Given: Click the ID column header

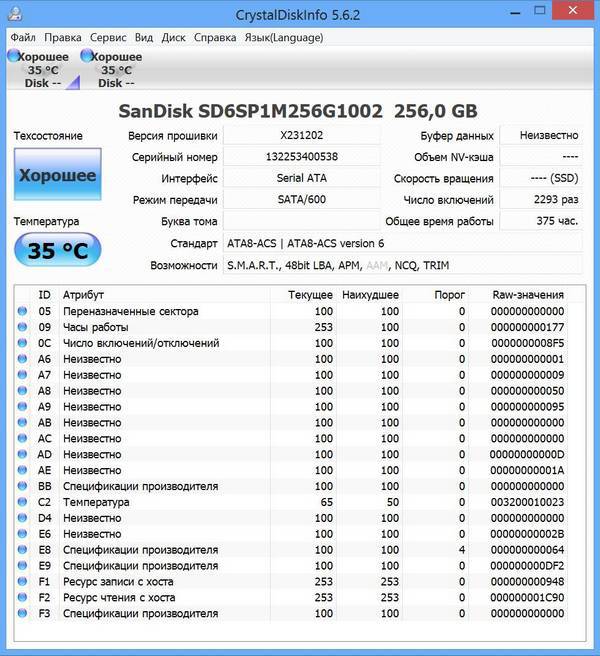Looking at the screenshot, I should point(44,295).
